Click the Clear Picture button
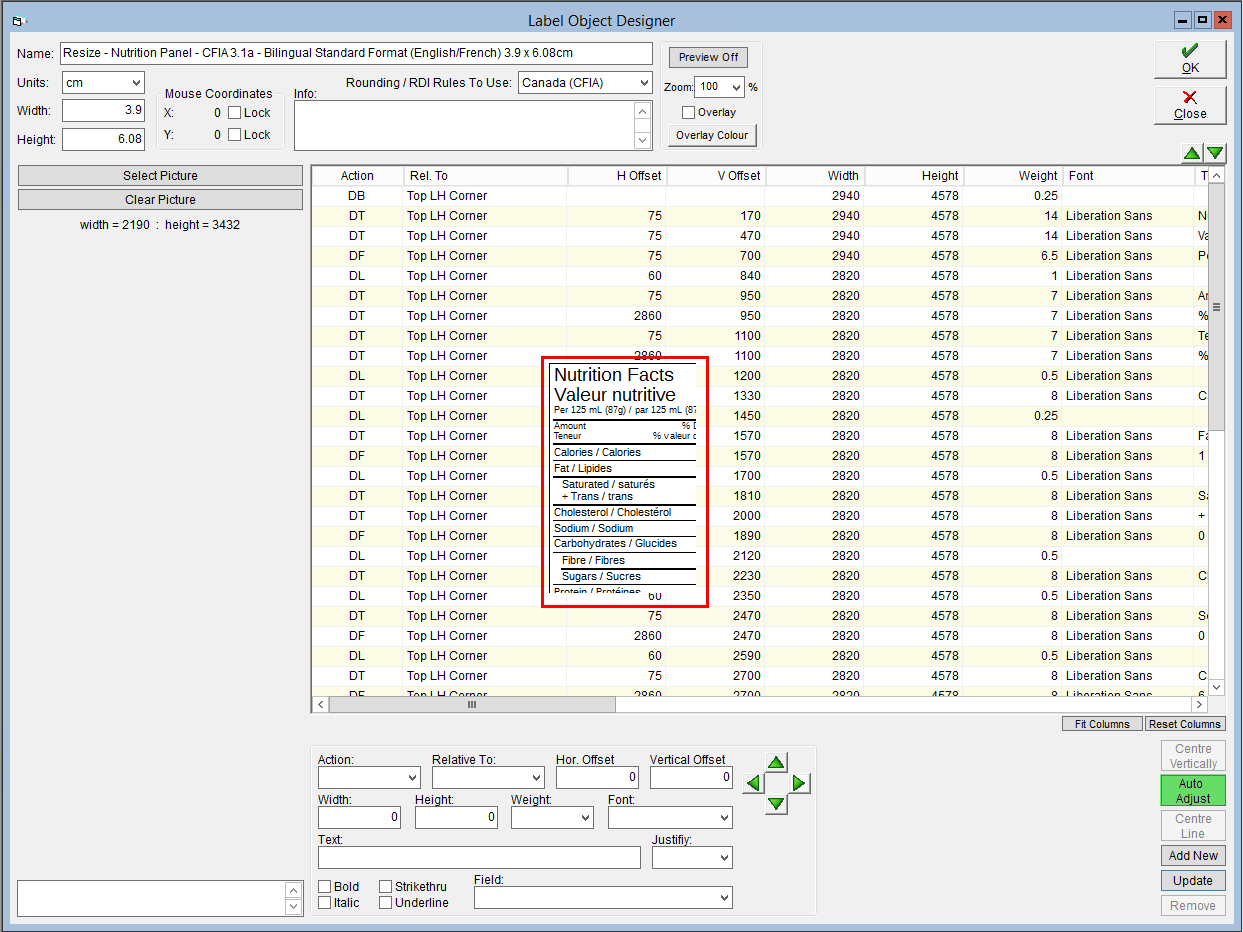The image size is (1243, 932). click(x=160, y=200)
